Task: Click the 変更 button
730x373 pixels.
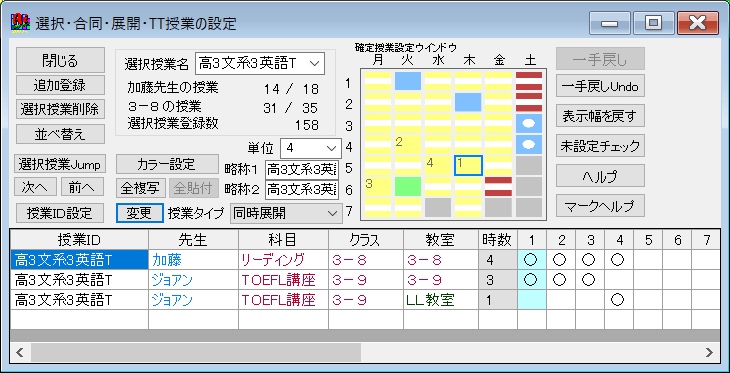Action: pos(140,213)
